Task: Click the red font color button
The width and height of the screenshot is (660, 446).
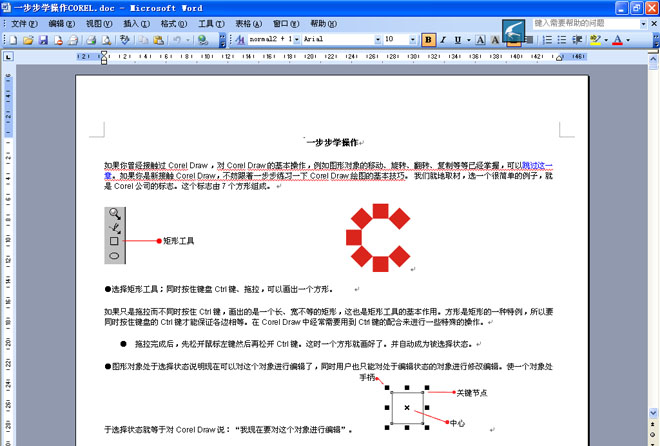Action: pos(615,40)
